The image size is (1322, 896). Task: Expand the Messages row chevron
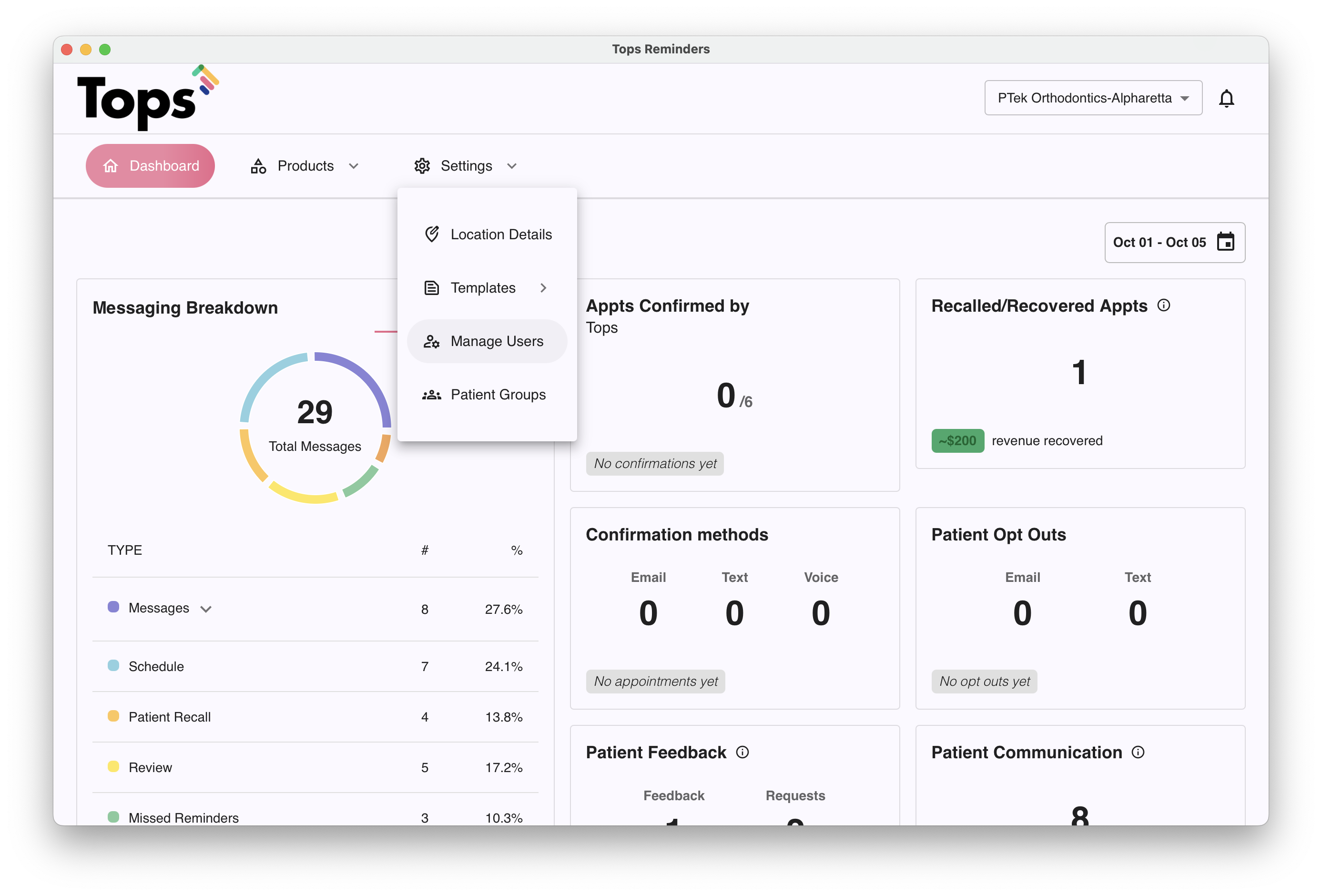[x=206, y=609]
